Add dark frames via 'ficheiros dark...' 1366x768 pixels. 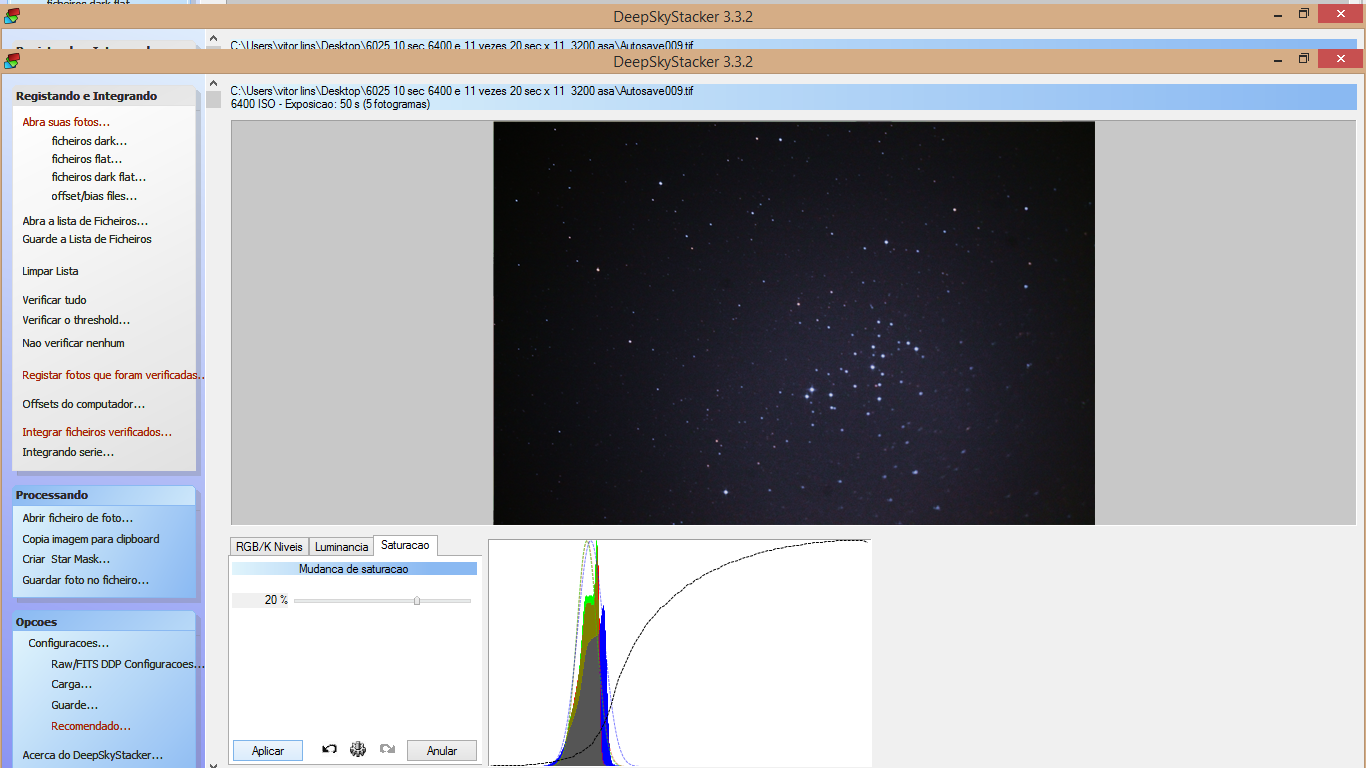click(x=89, y=141)
